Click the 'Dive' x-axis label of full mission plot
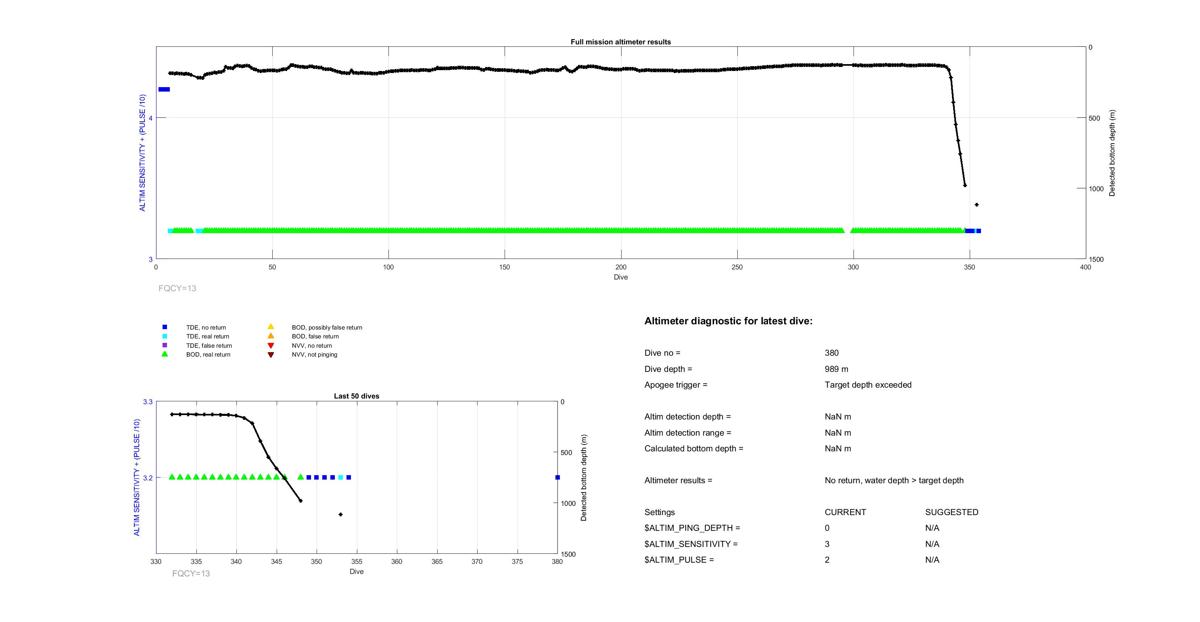Screen dimensions: 1200x622 click(621, 277)
